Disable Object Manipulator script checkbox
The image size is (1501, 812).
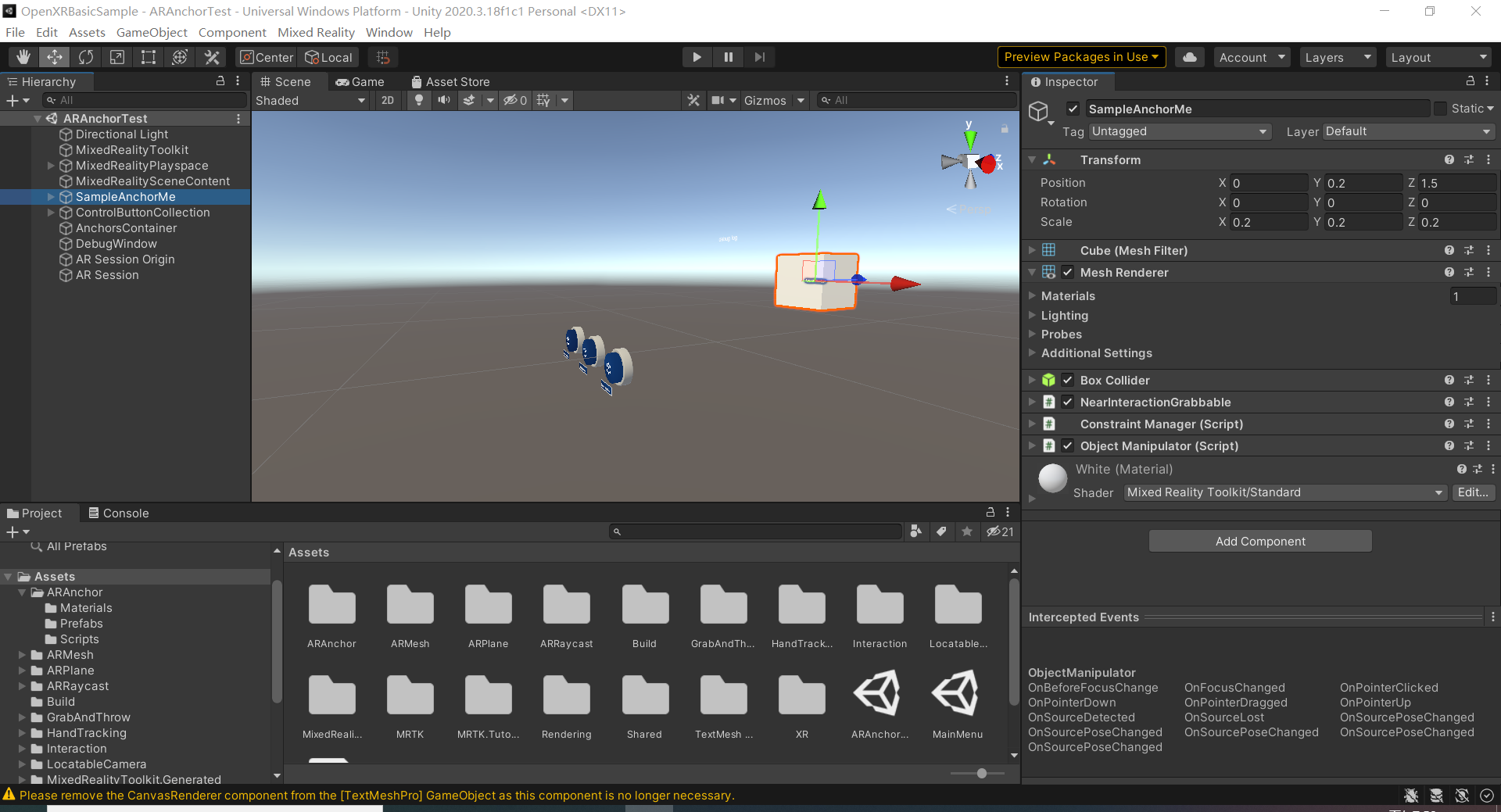(1067, 445)
